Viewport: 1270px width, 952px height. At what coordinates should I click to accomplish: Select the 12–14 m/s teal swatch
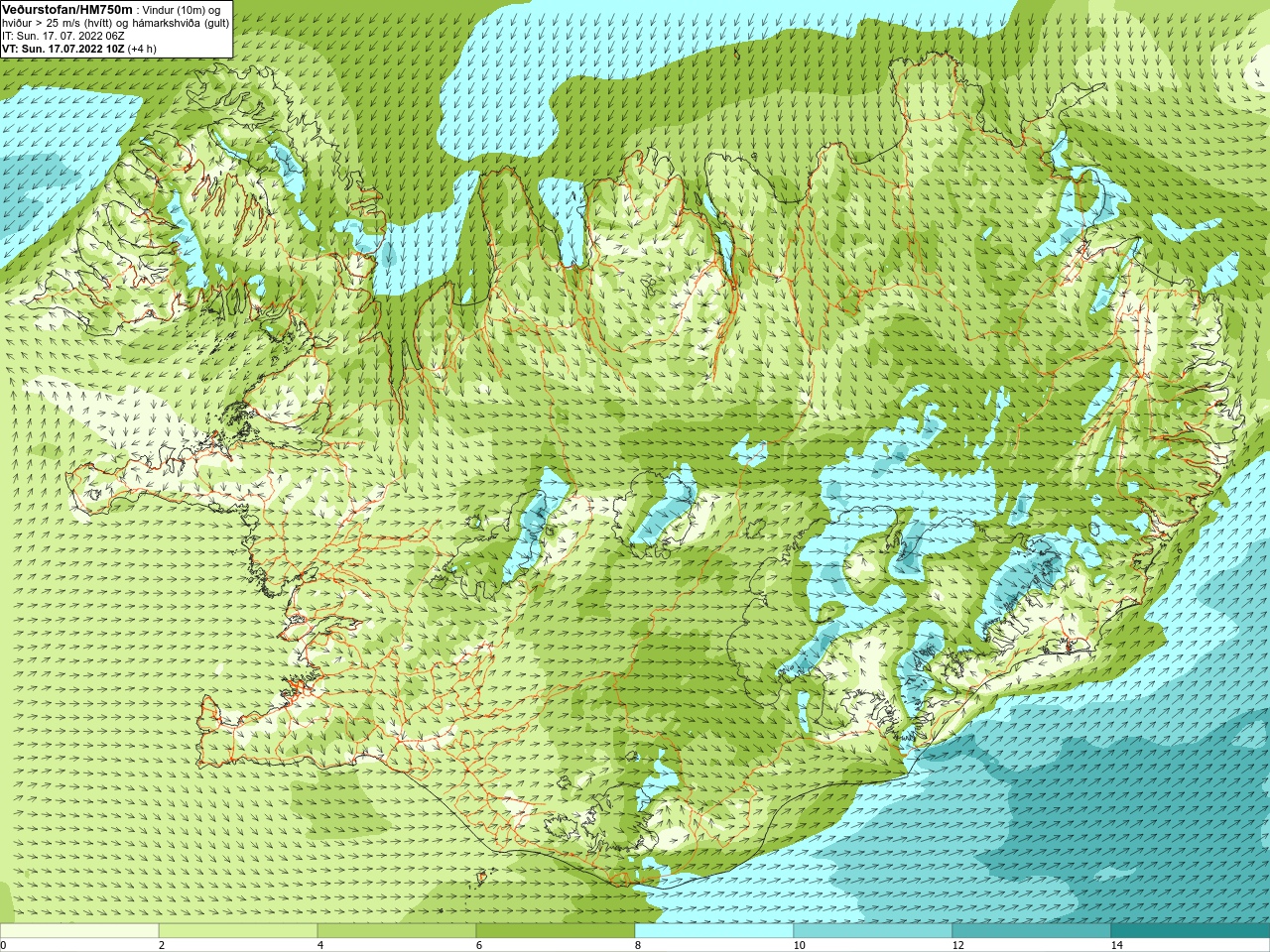[1032, 930]
